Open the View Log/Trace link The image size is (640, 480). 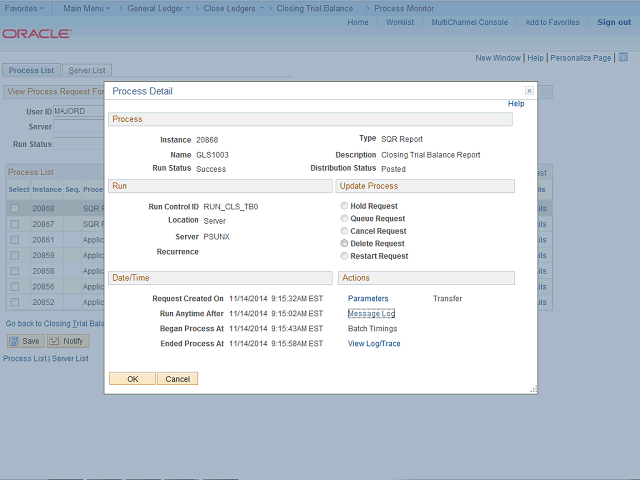coord(374,344)
